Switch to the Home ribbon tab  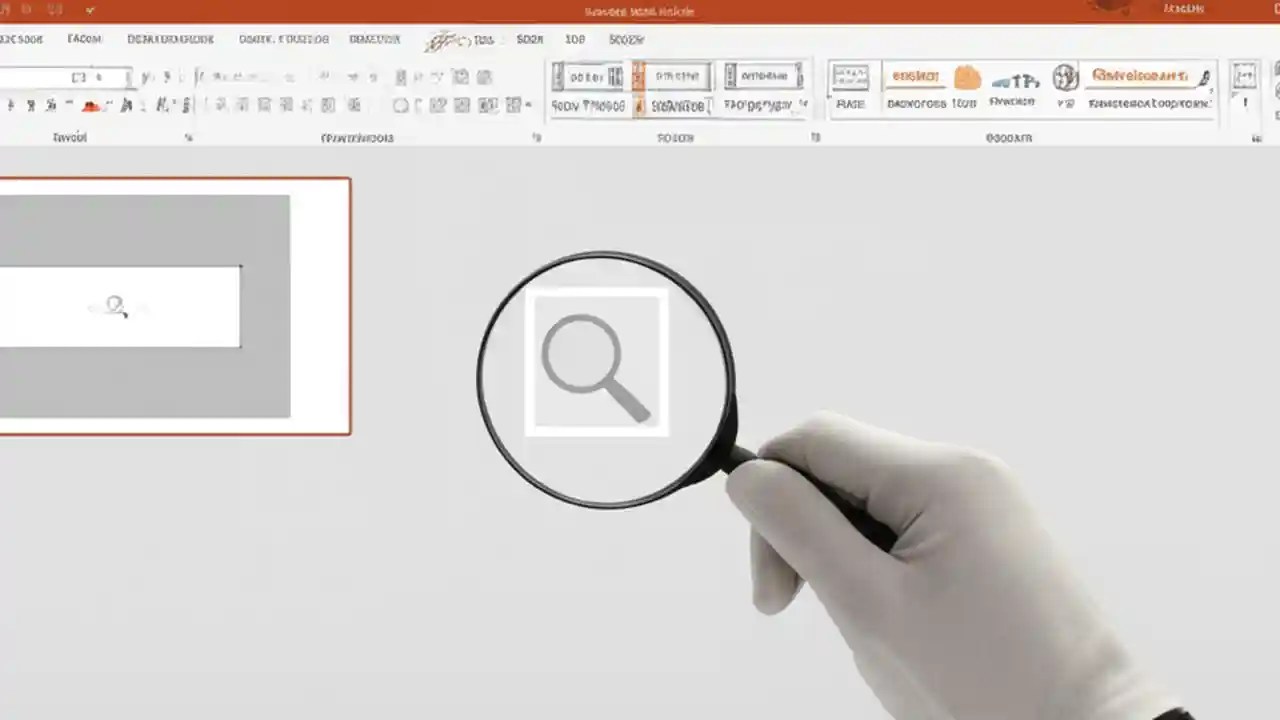pos(84,39)
